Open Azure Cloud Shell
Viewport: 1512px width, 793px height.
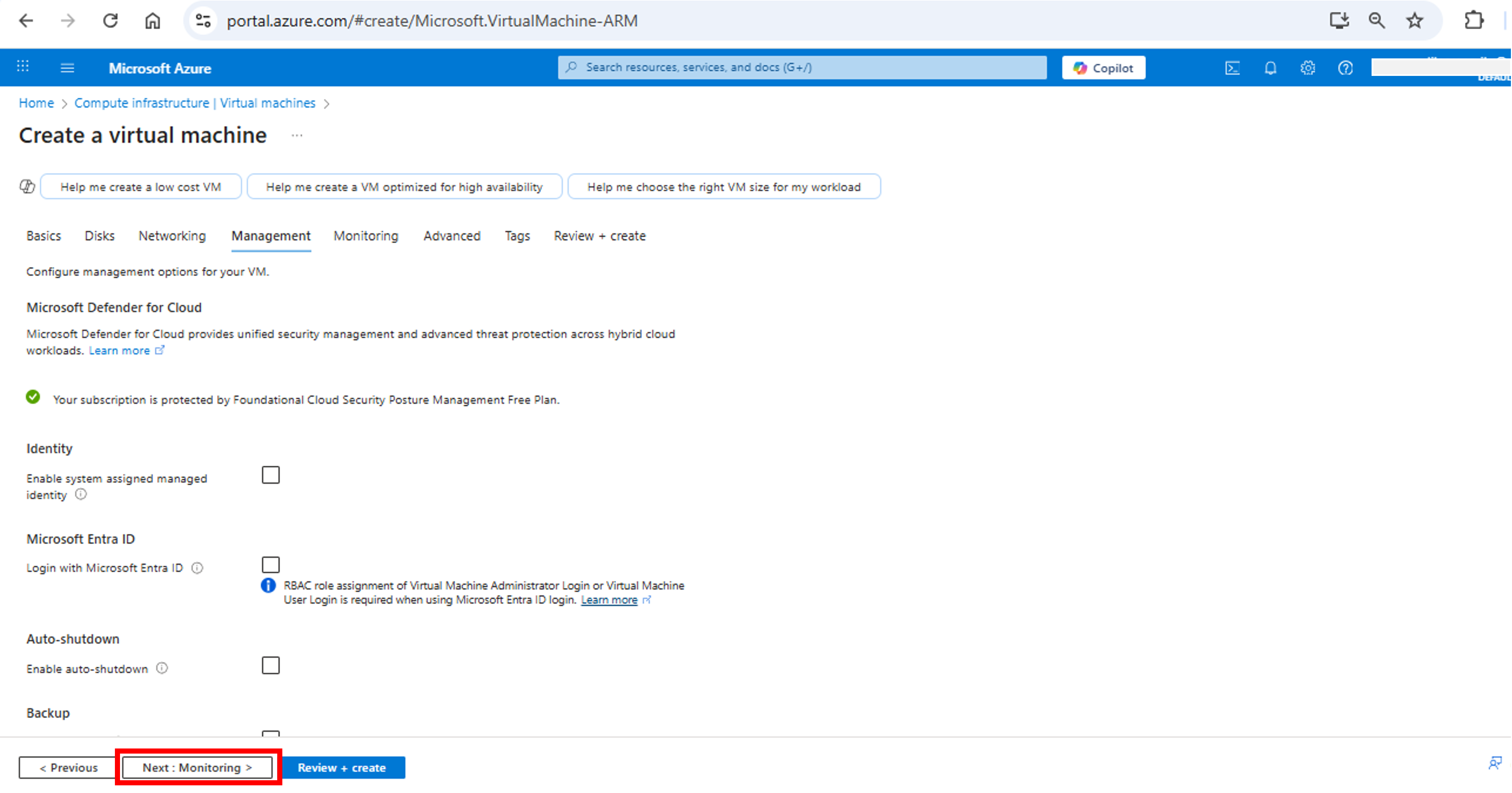point(1233,68)
